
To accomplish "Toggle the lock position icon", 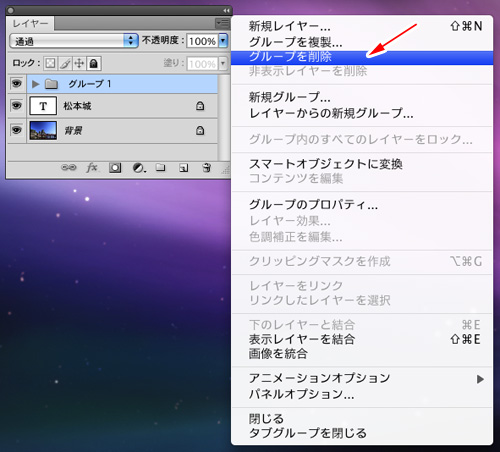I will click(79, 63).
